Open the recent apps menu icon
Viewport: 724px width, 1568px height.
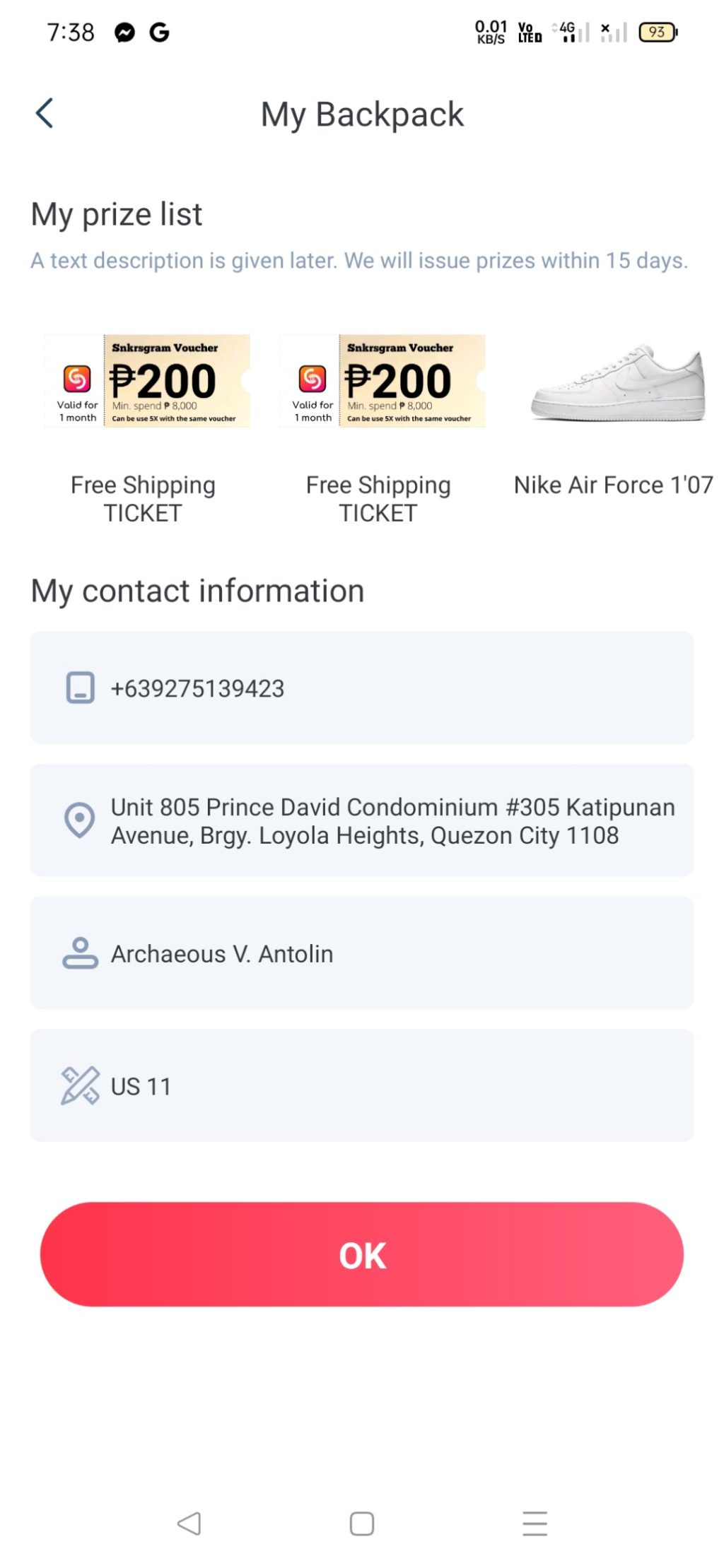point(535,1523)
